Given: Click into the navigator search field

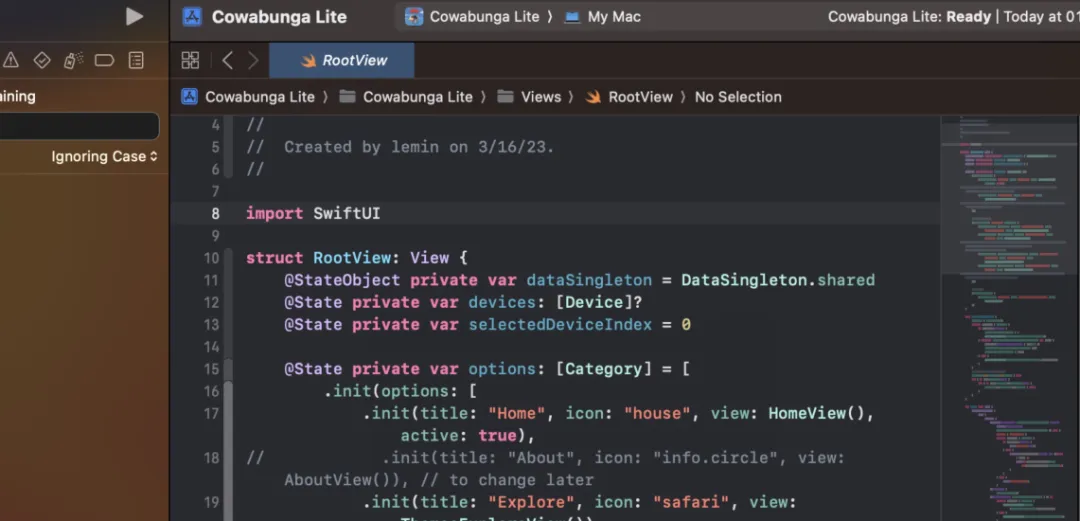Looking at the screenshot, I should [79, 127].
